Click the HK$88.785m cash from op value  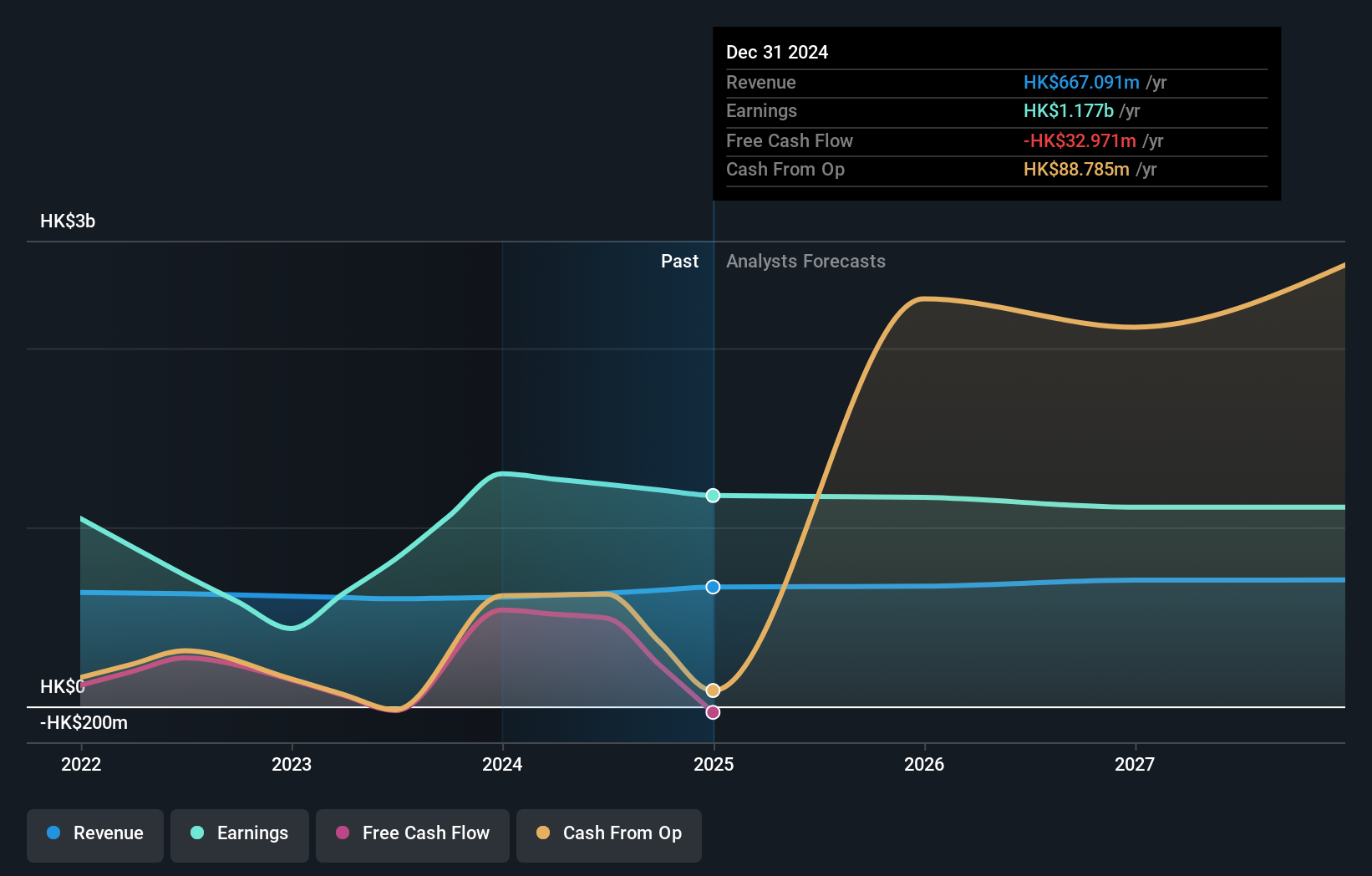pos(1076,170)
